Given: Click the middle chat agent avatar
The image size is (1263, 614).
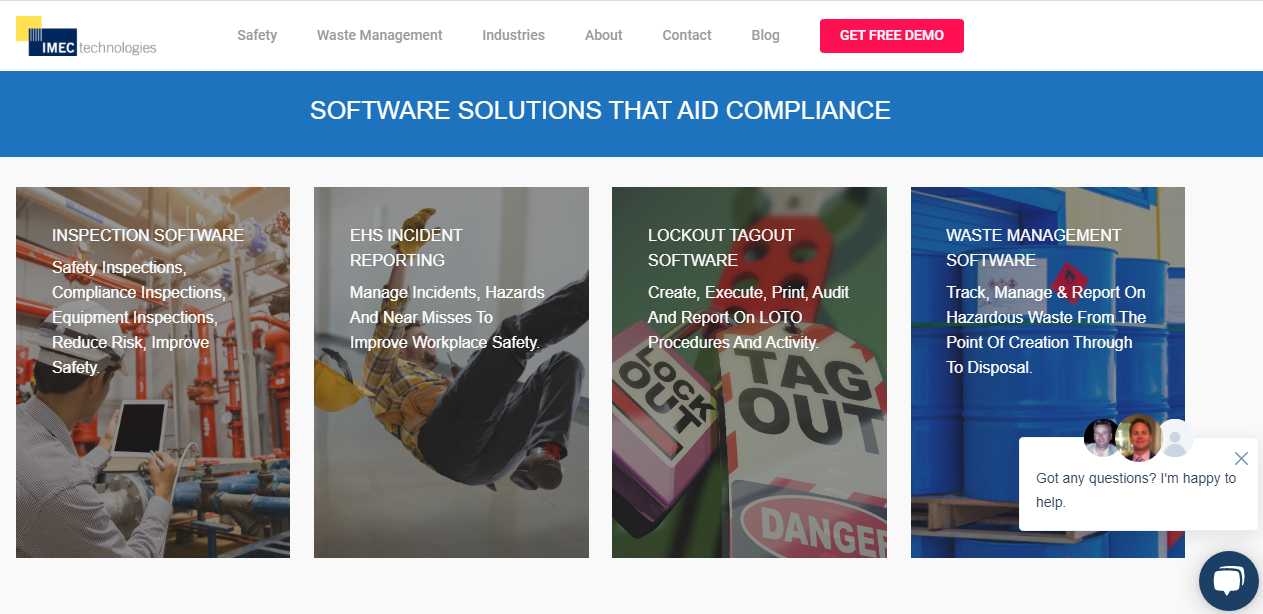Looking at the screenshot, I should pyautogui.click(x=1138, y=437).
